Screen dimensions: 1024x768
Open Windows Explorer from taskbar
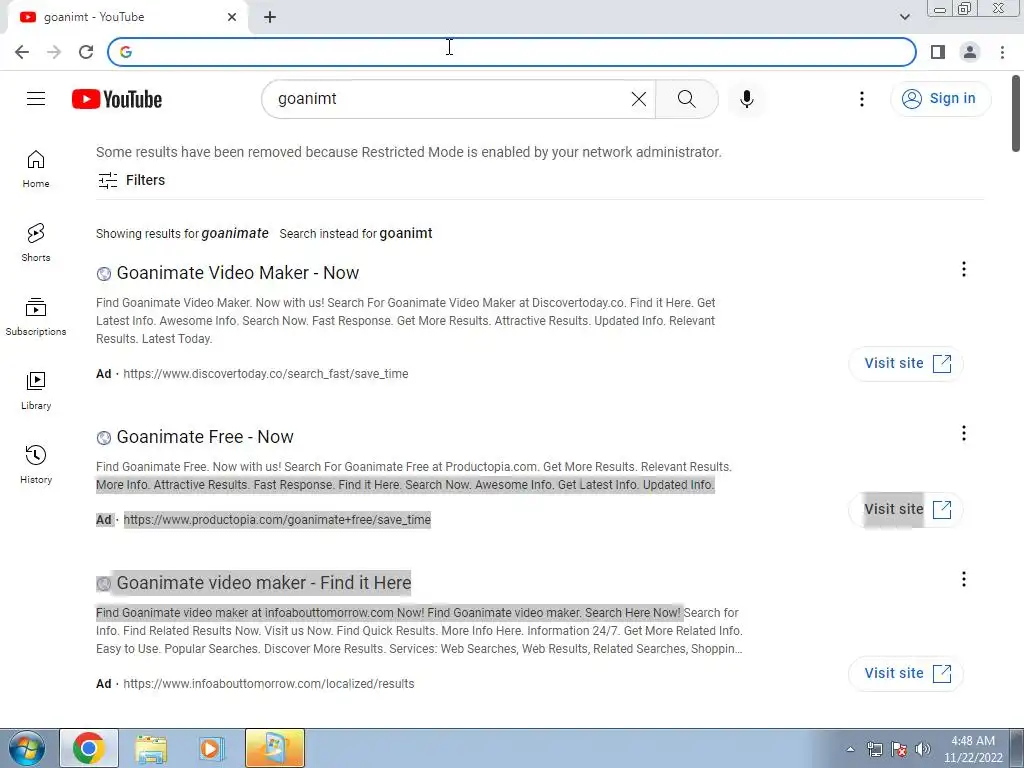click(151, 748)
